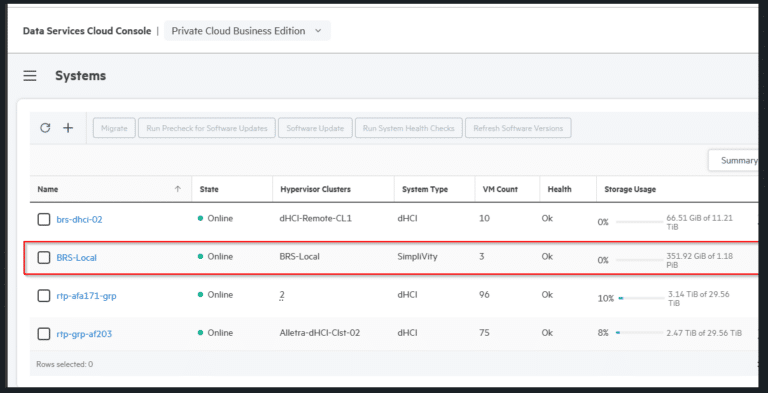Expand the 2 hypervisor clusters for rtp-afa171-grp

tap(282, 295)
